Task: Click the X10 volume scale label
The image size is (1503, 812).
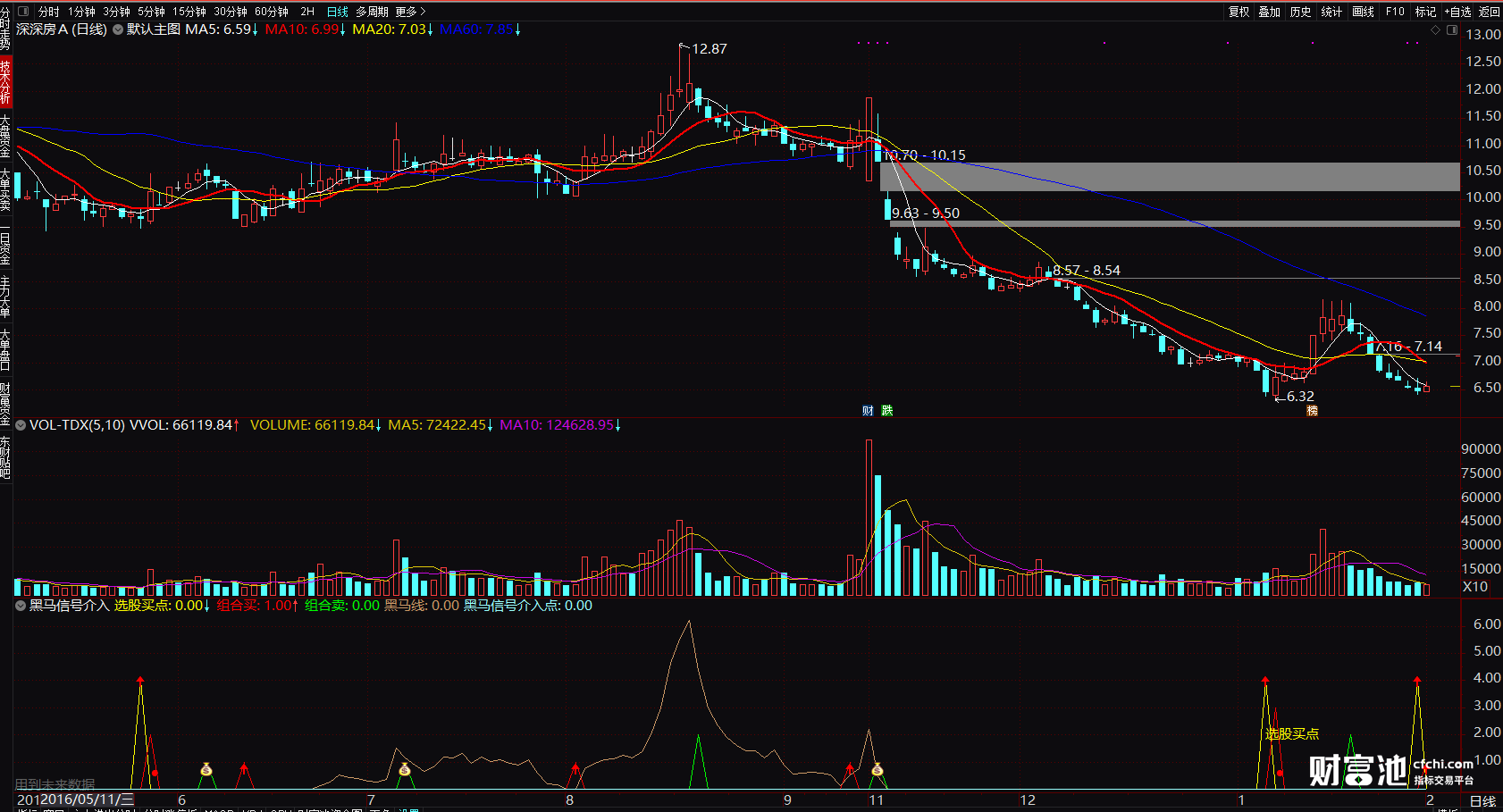Action: click(x=1475, y=587)
